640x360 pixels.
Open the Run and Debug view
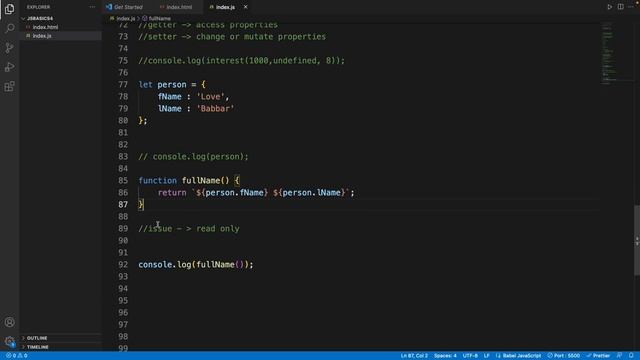(x=9, y=67)
